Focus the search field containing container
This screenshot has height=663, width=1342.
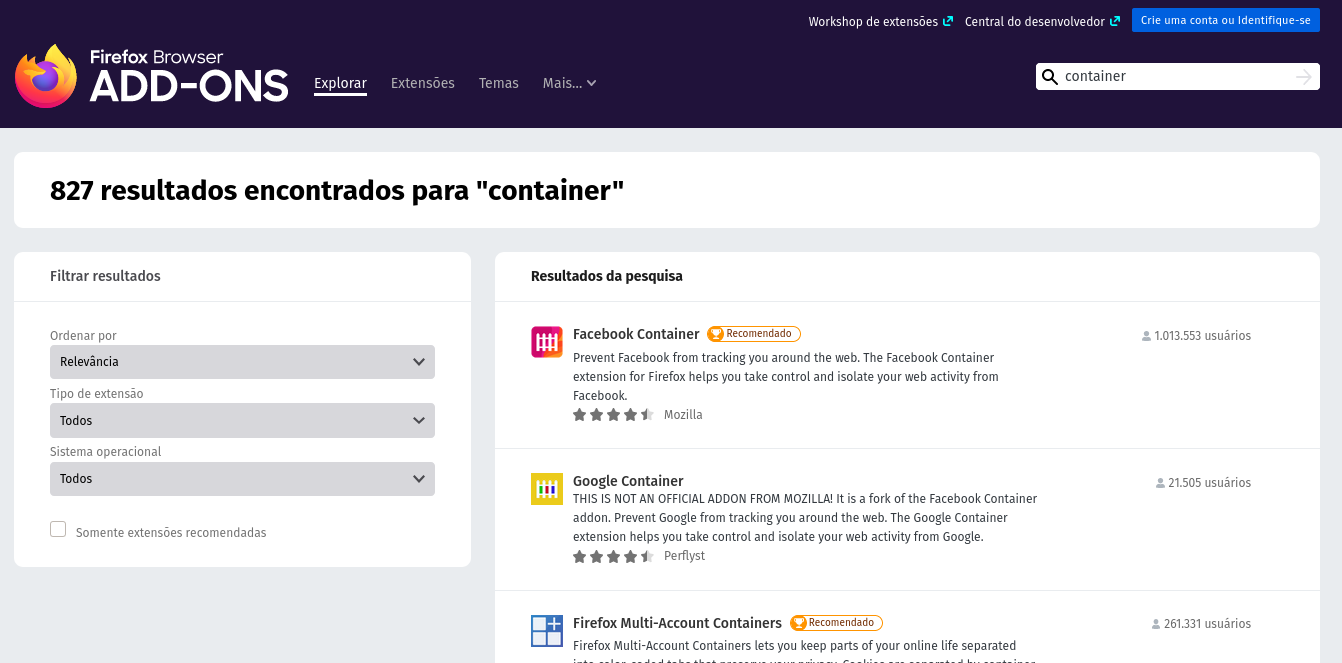tap(1176, 77)
